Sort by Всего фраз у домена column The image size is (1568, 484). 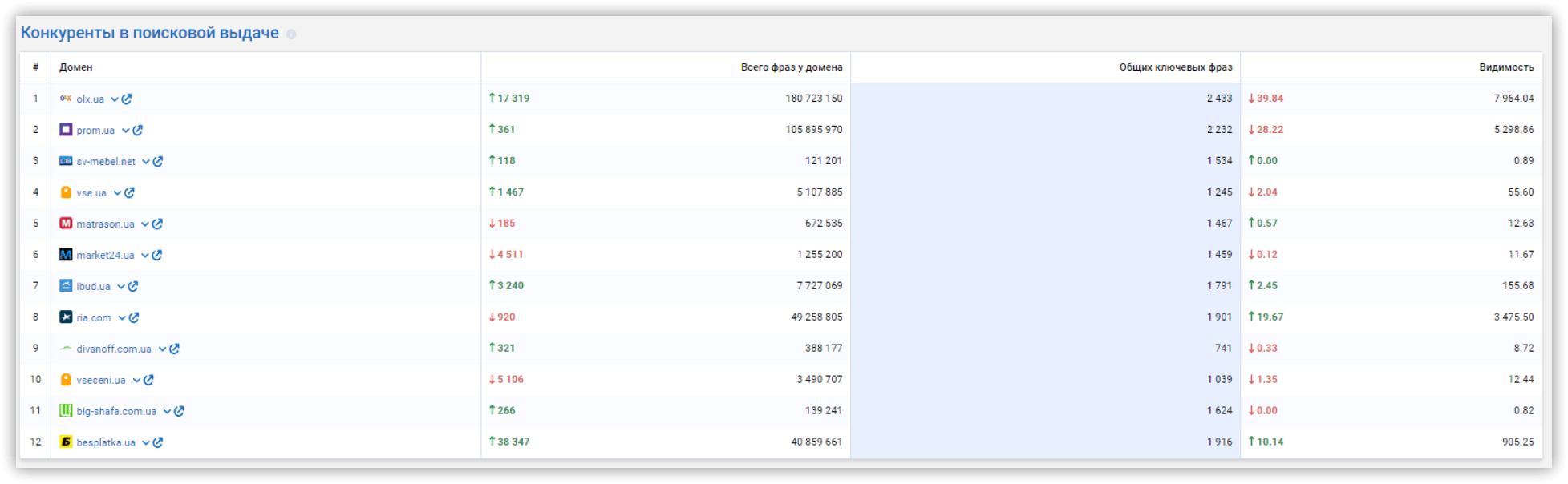click(792, 67)
